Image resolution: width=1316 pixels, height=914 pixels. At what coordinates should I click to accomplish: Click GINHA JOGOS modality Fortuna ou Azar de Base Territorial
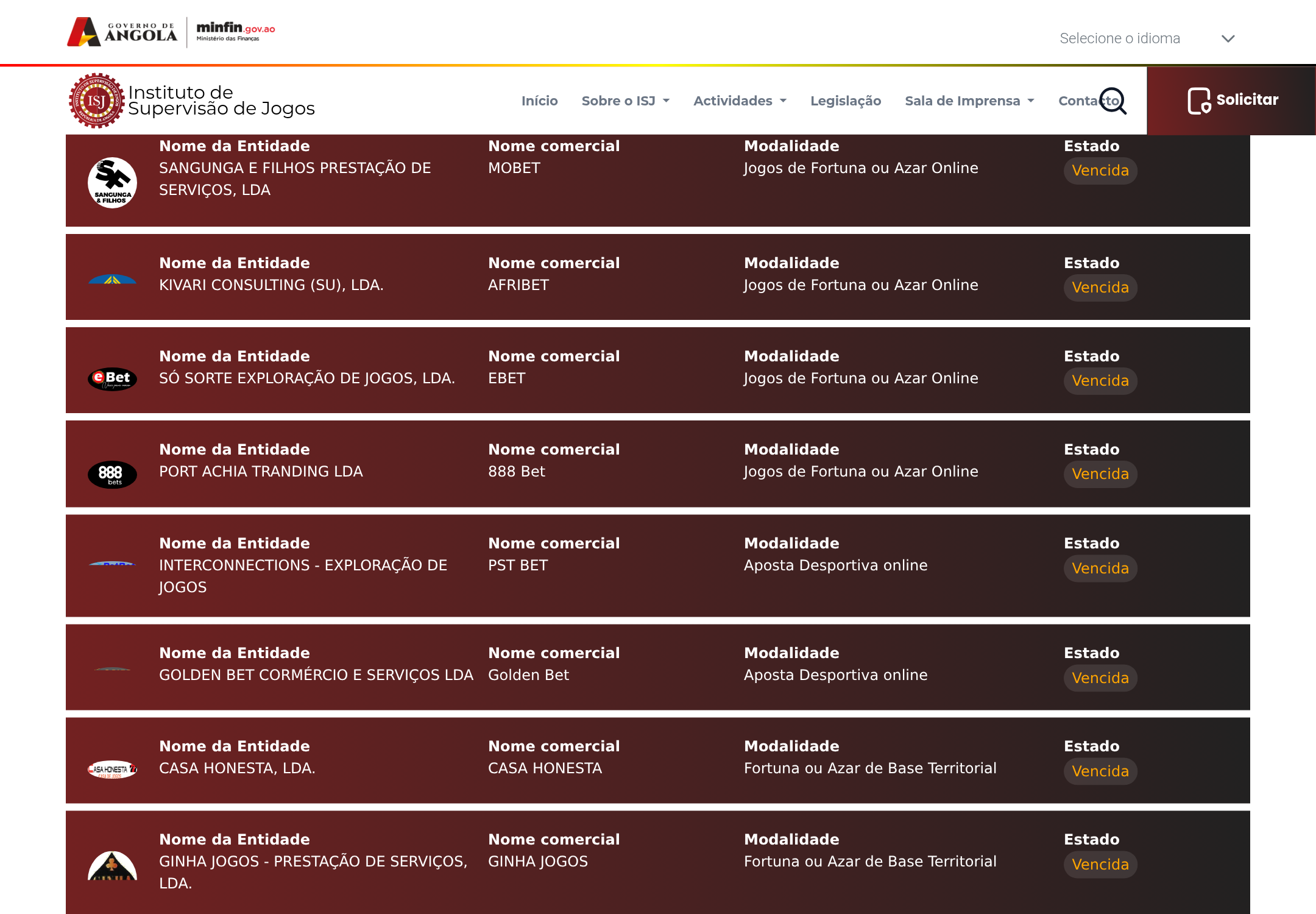tap(870, 862)
